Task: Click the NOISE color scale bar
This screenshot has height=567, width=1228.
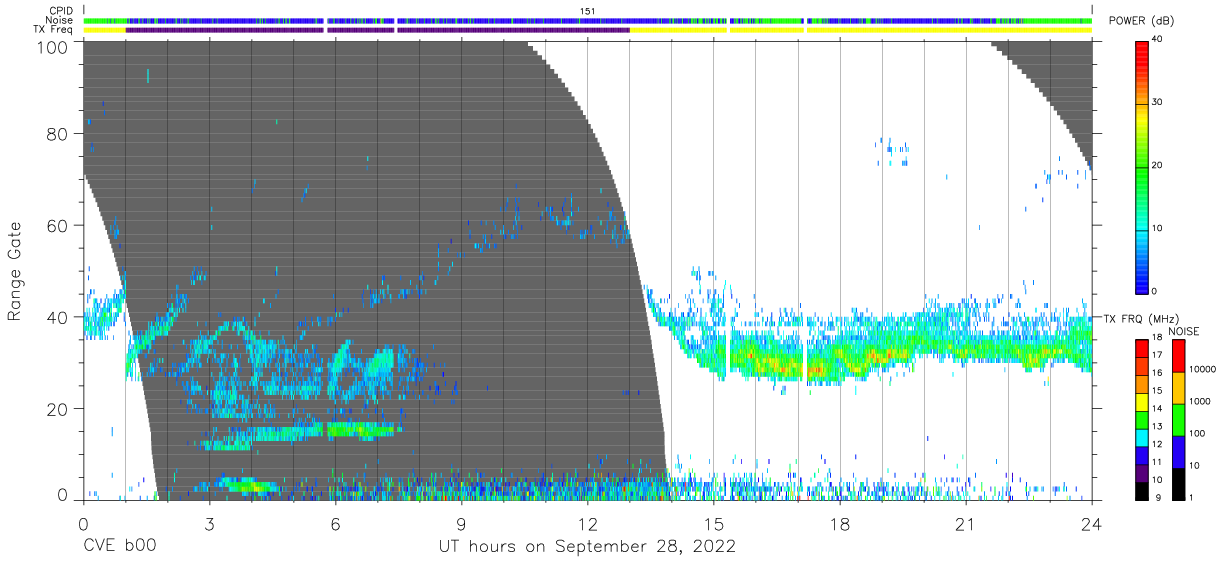Action: tap(1178, 419)
